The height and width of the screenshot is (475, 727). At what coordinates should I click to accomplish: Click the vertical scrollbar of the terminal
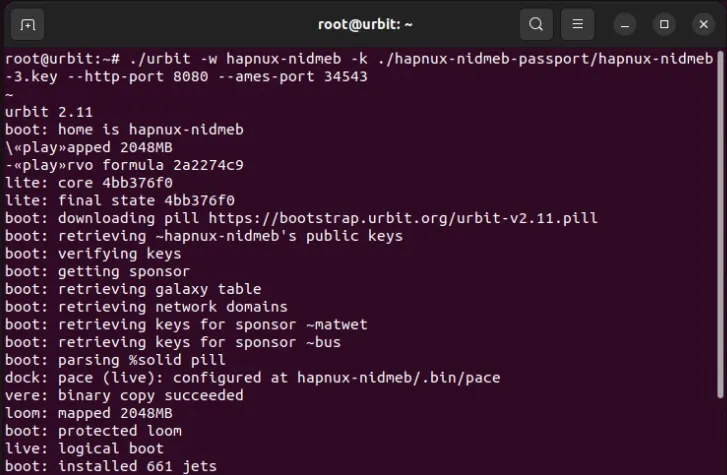tap(720, 224)
